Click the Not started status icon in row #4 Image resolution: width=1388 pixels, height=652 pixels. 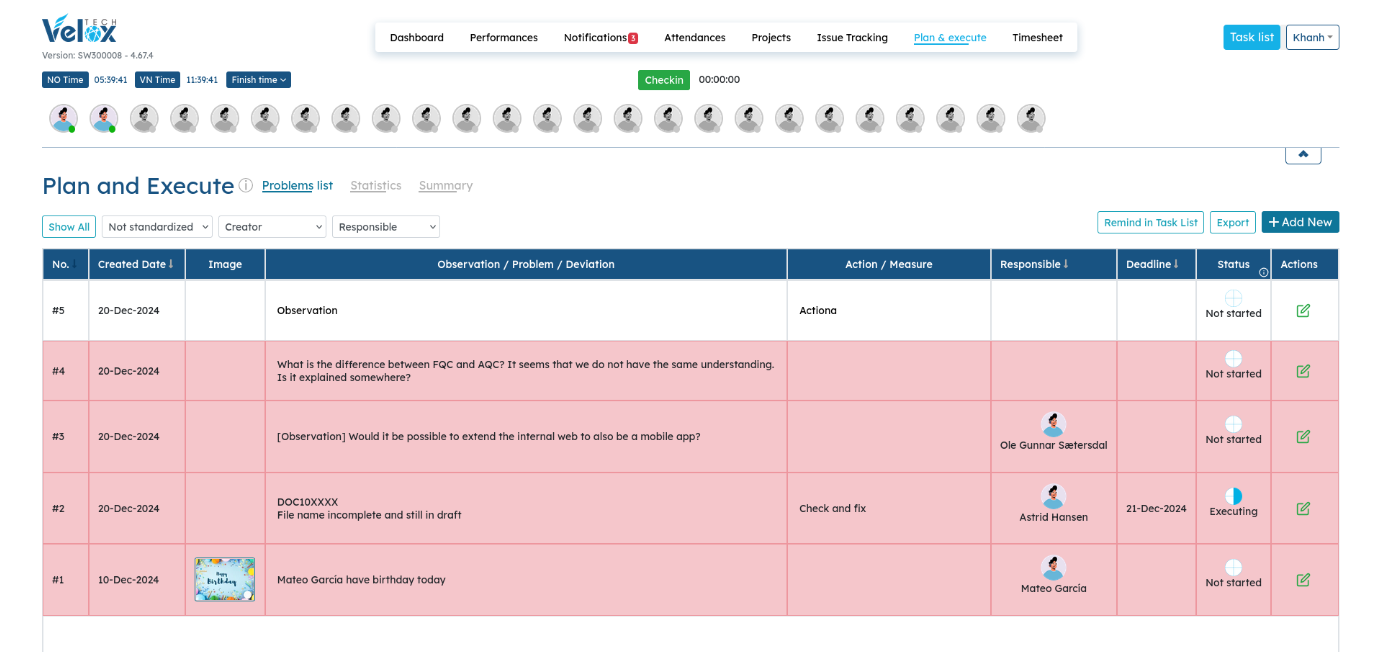pyautogui.click(x=1233, y=359)
